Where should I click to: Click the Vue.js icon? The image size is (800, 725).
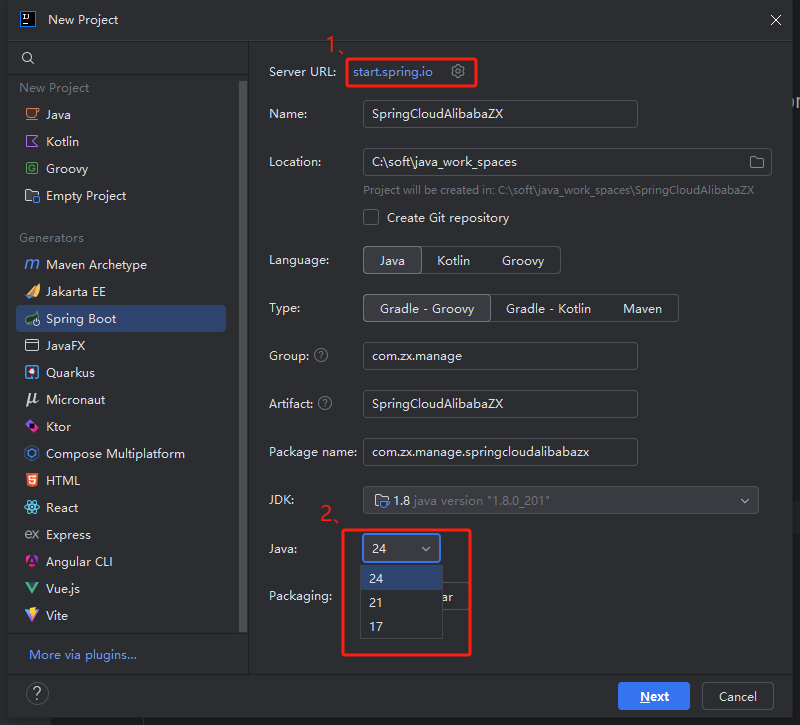click(32, 588)
